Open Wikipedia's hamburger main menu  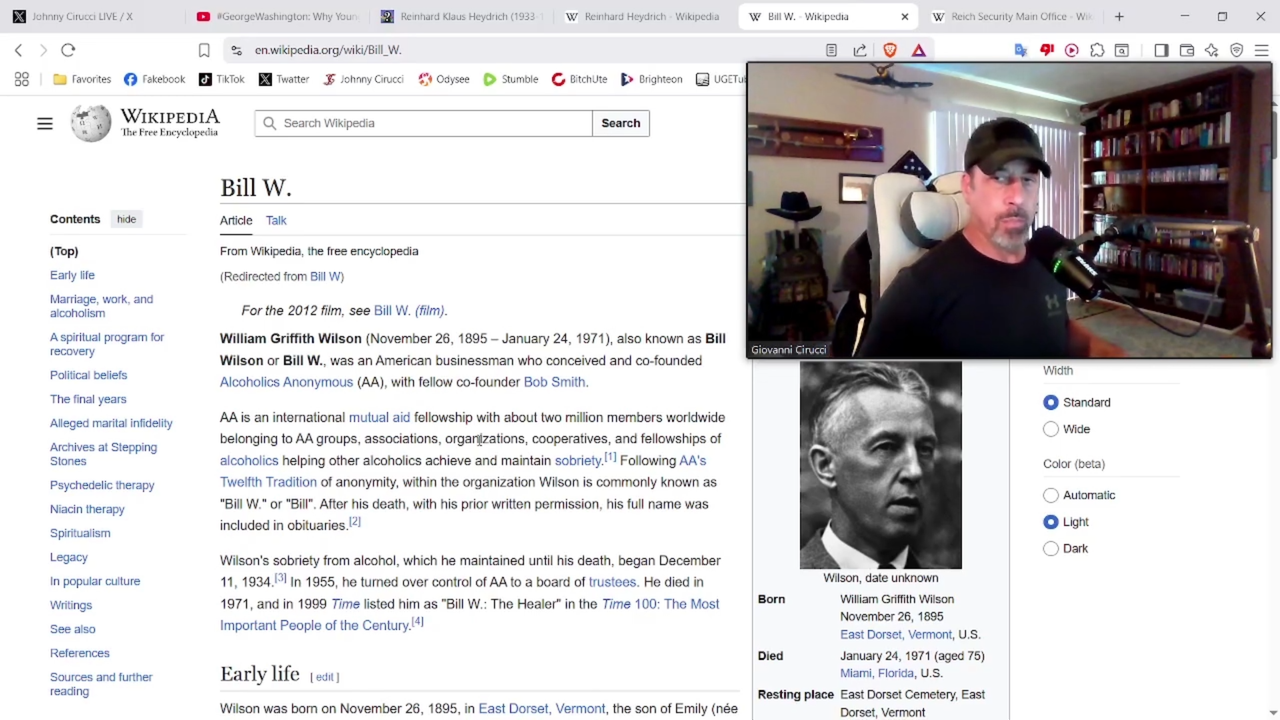point(45,123)
